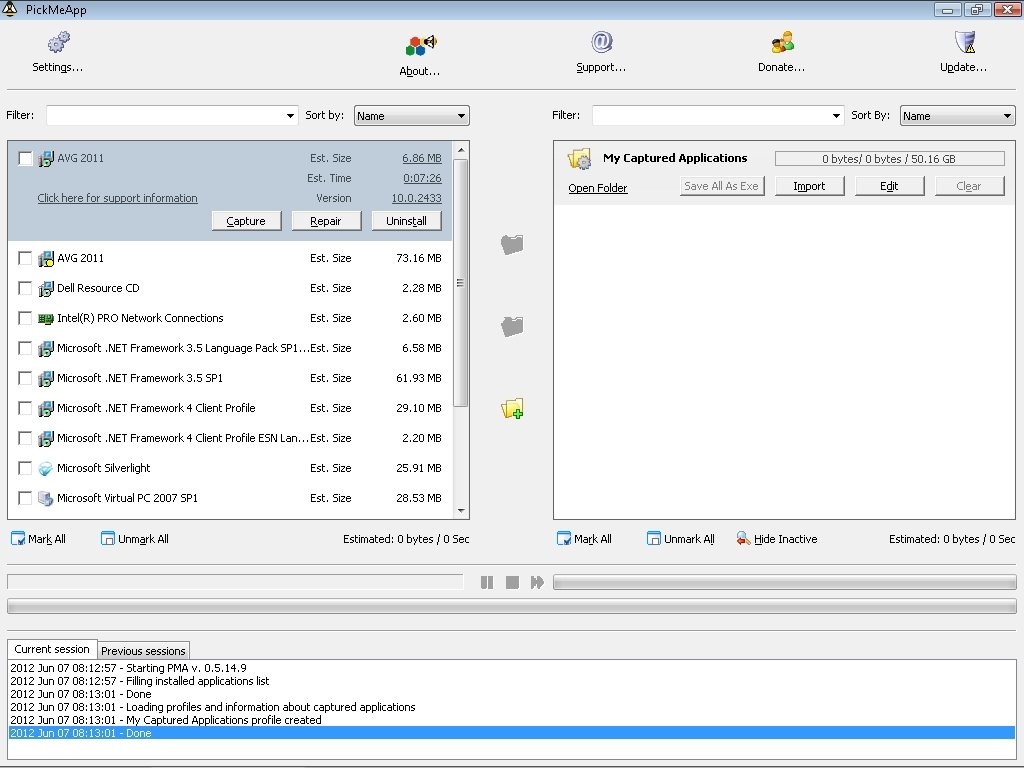This screenshot has width=1024, height=768.
Task: Click the Uninstall button
Action: pyautogui.click(x=406, y=221)
